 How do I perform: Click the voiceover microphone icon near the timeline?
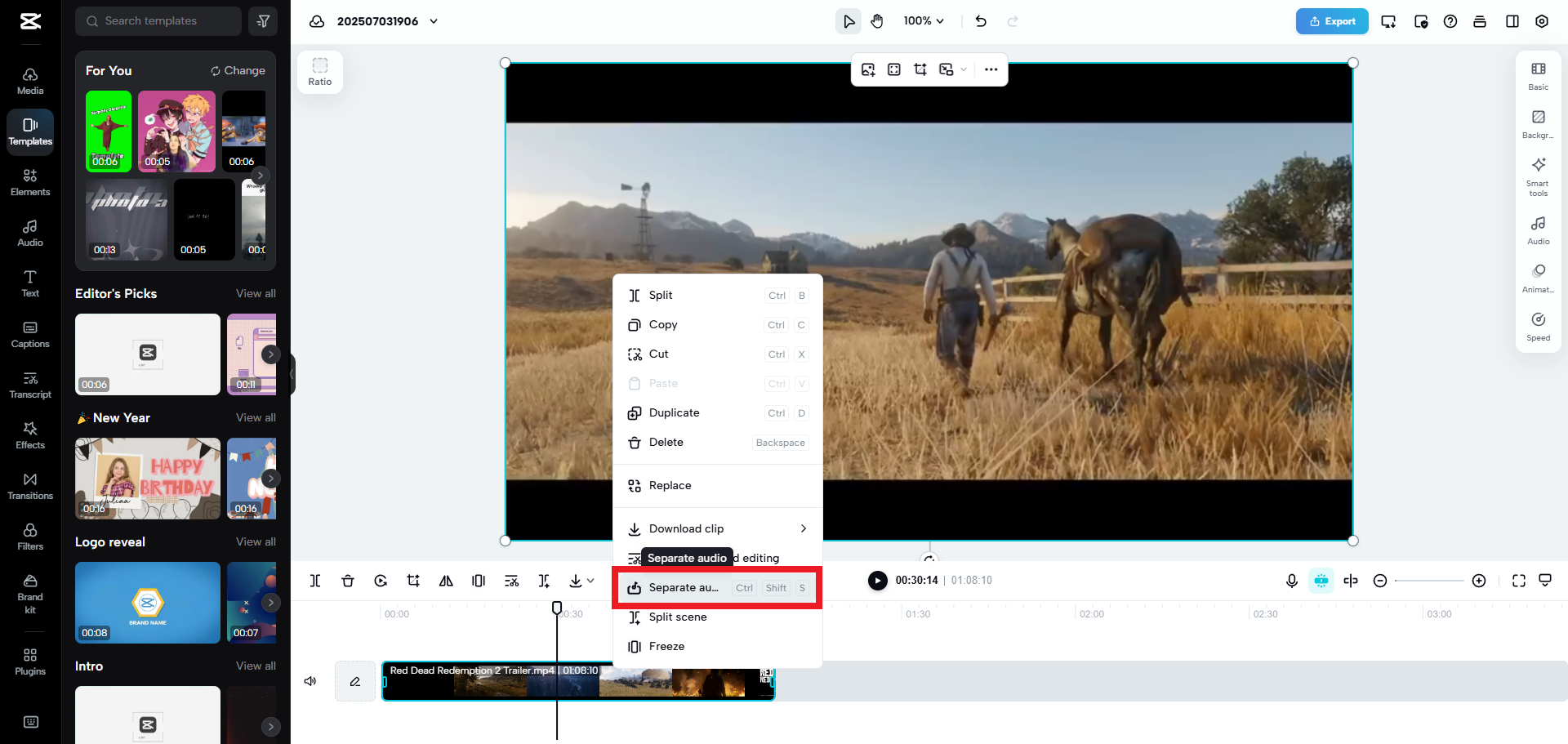(1291, 581)
